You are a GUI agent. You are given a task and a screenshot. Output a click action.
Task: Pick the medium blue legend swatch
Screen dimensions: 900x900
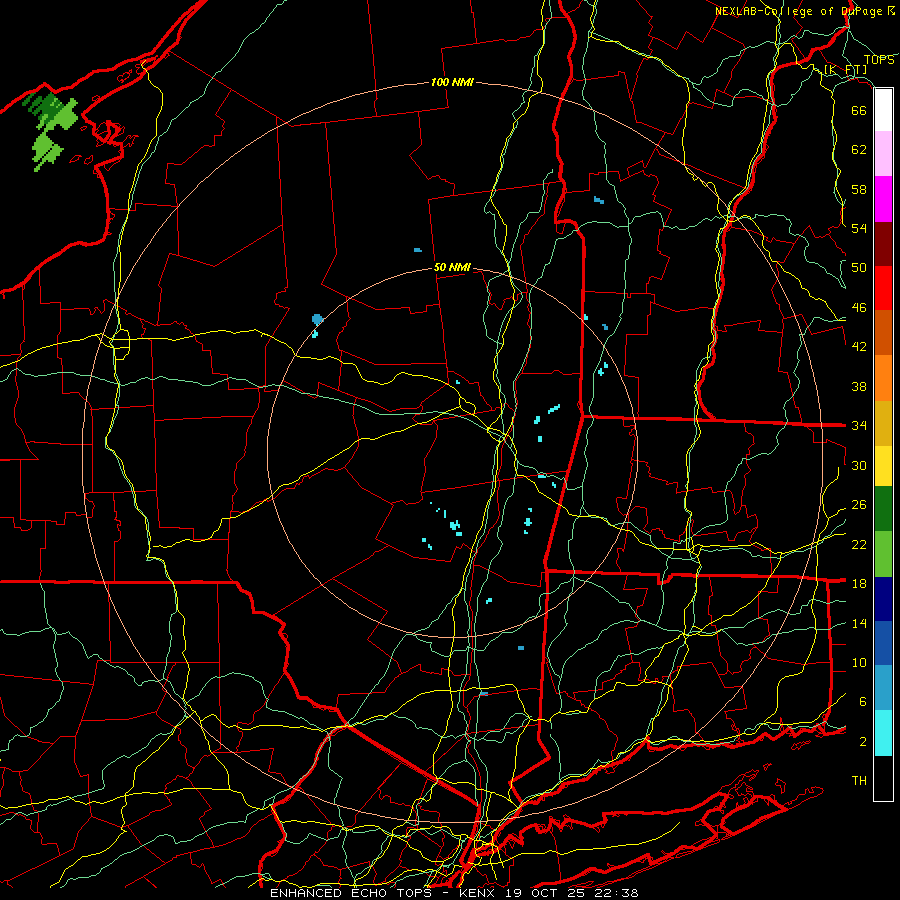click(x=883, y=643)
